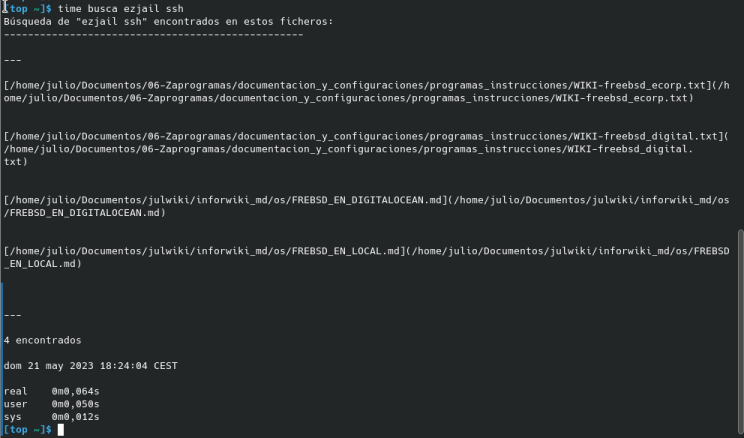
Task: Click the block cursor at the last prompt
Action: click(x=61, y=429)
